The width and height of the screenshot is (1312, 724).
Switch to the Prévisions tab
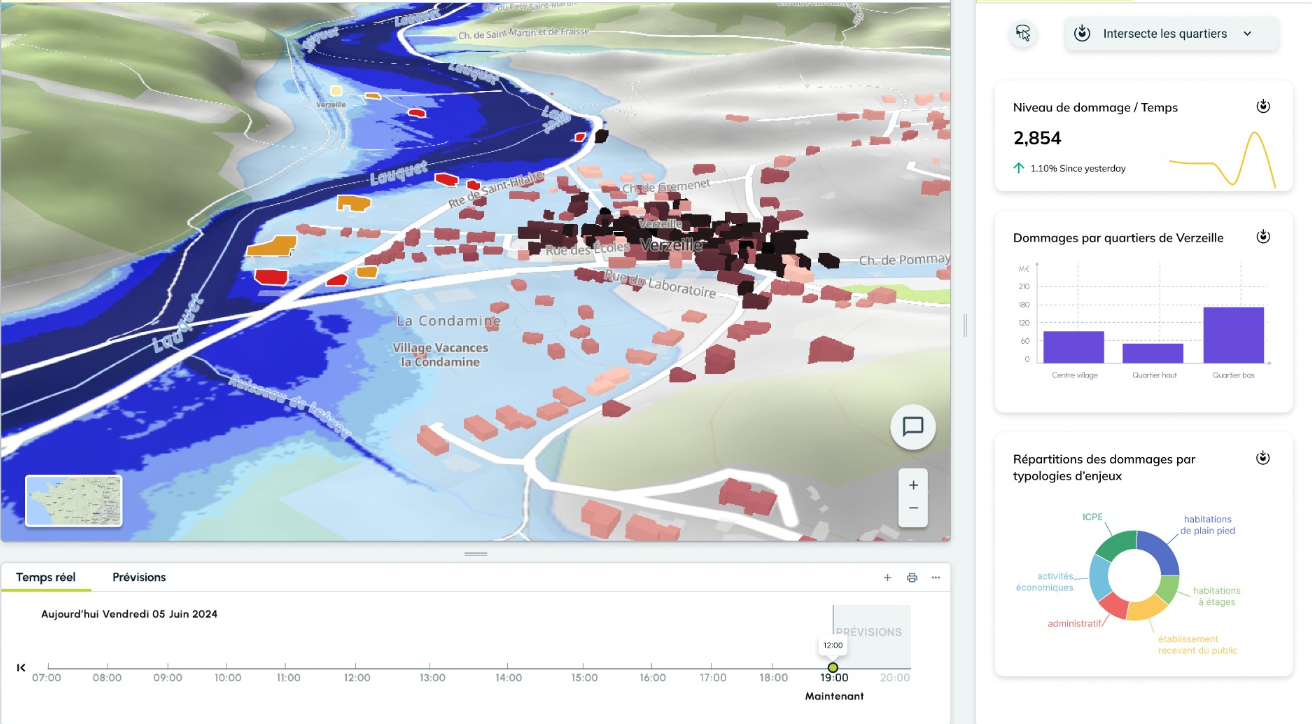(x=139, y=577)
